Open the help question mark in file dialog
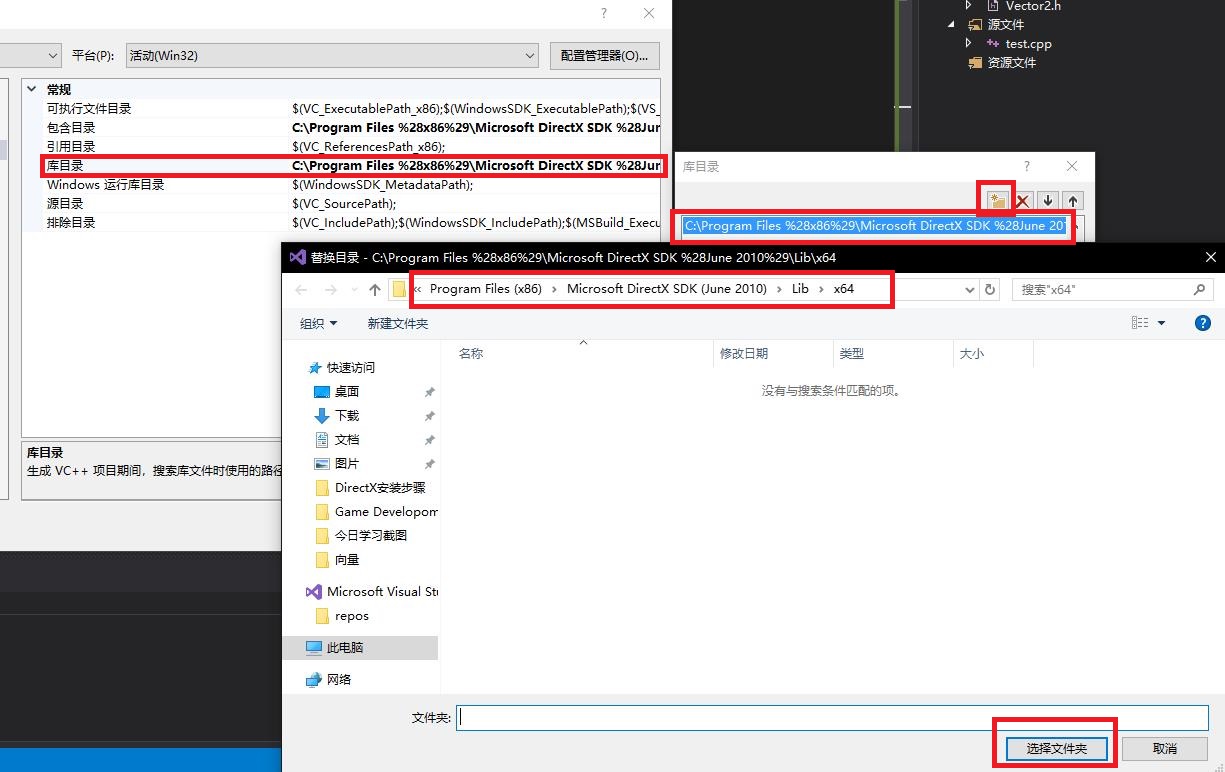This screenshot has height=772, width=1225. coord(1203,323)
